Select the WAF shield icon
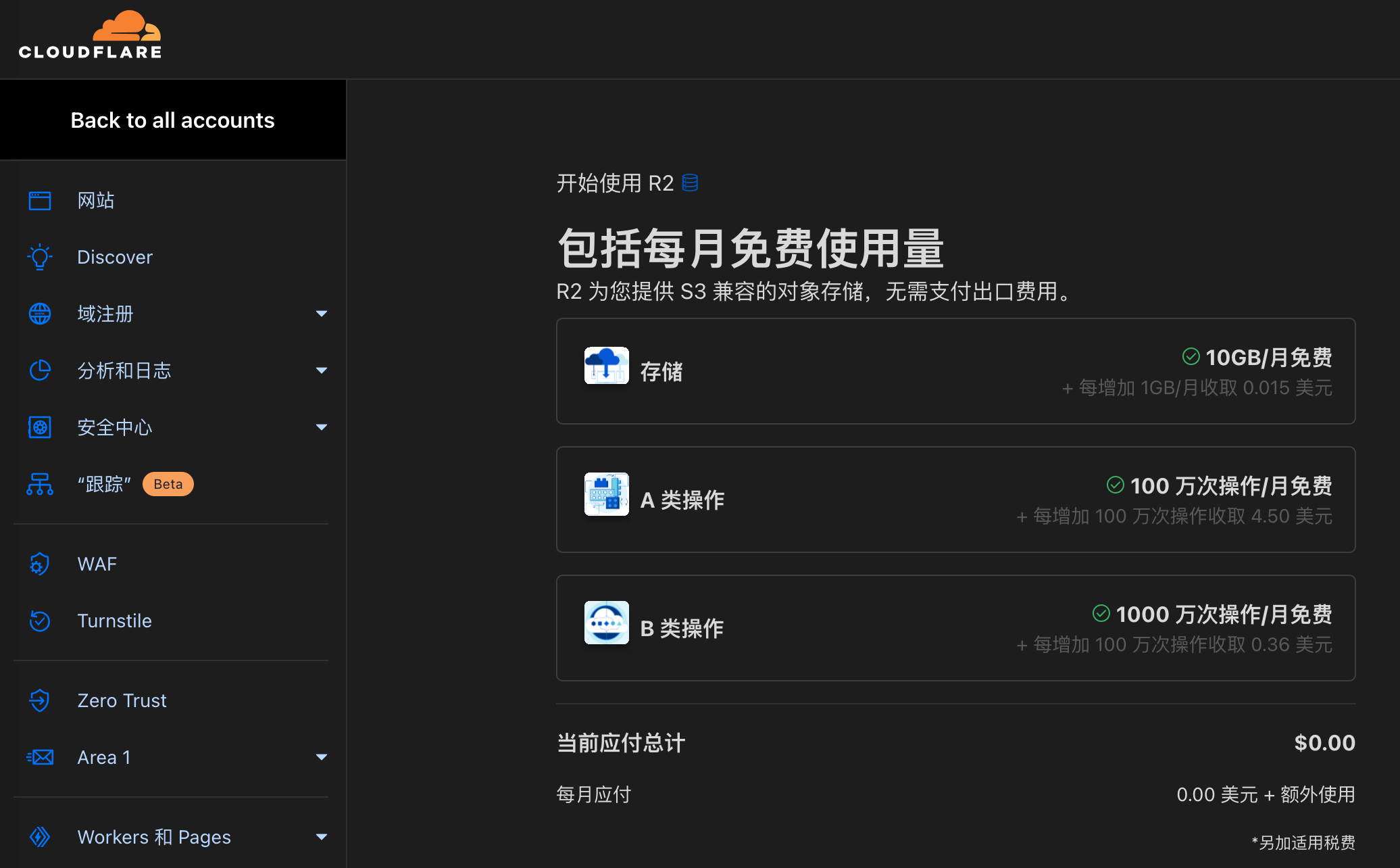 pos(39,564)
